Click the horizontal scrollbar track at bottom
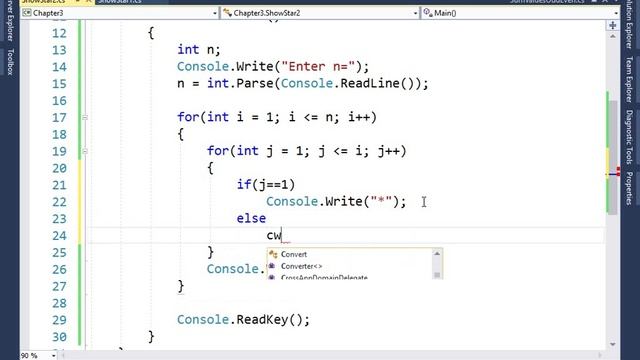 [x=331, y=356]
